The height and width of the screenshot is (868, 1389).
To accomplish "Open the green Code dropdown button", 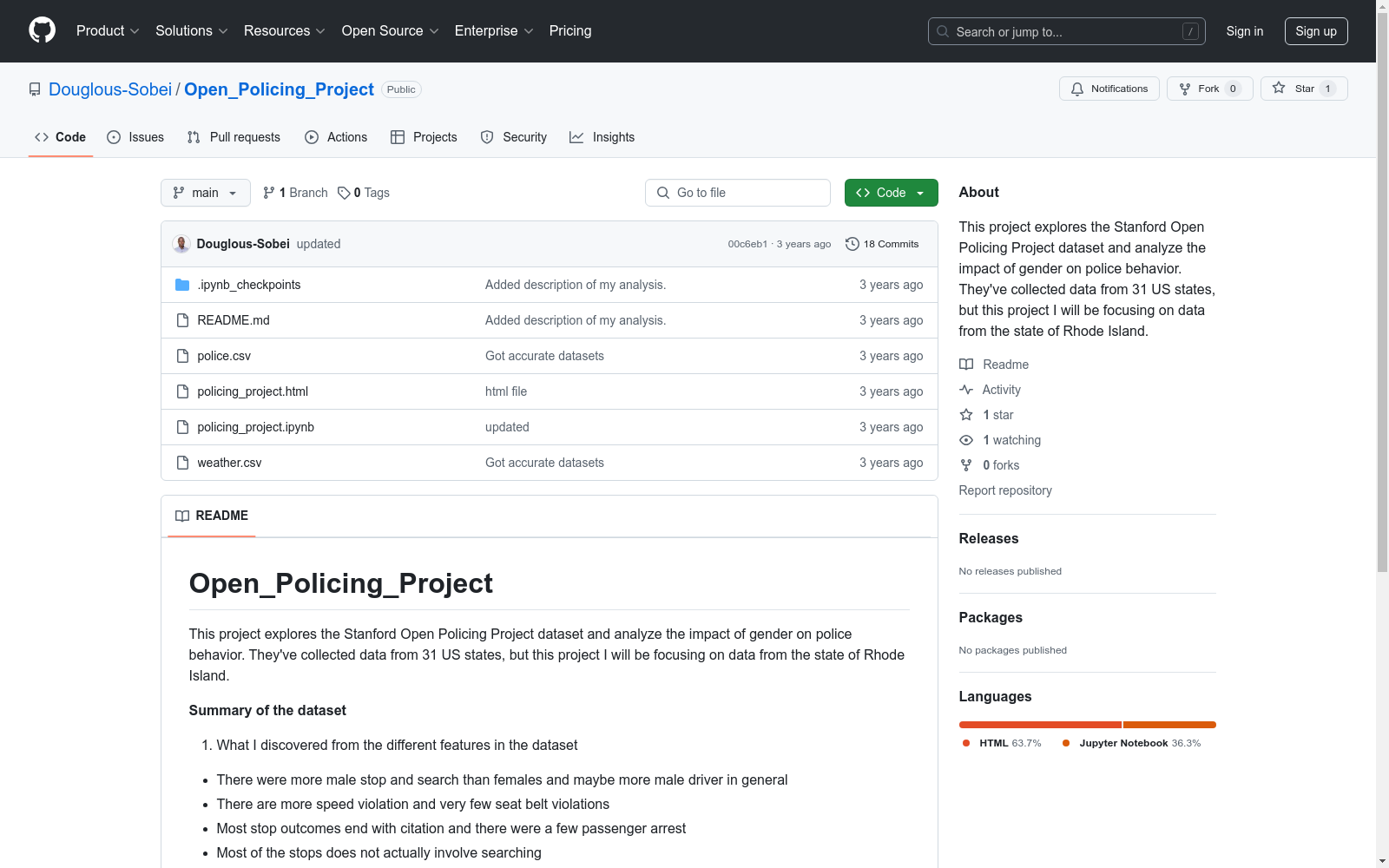I will click(x=892, y=193).
